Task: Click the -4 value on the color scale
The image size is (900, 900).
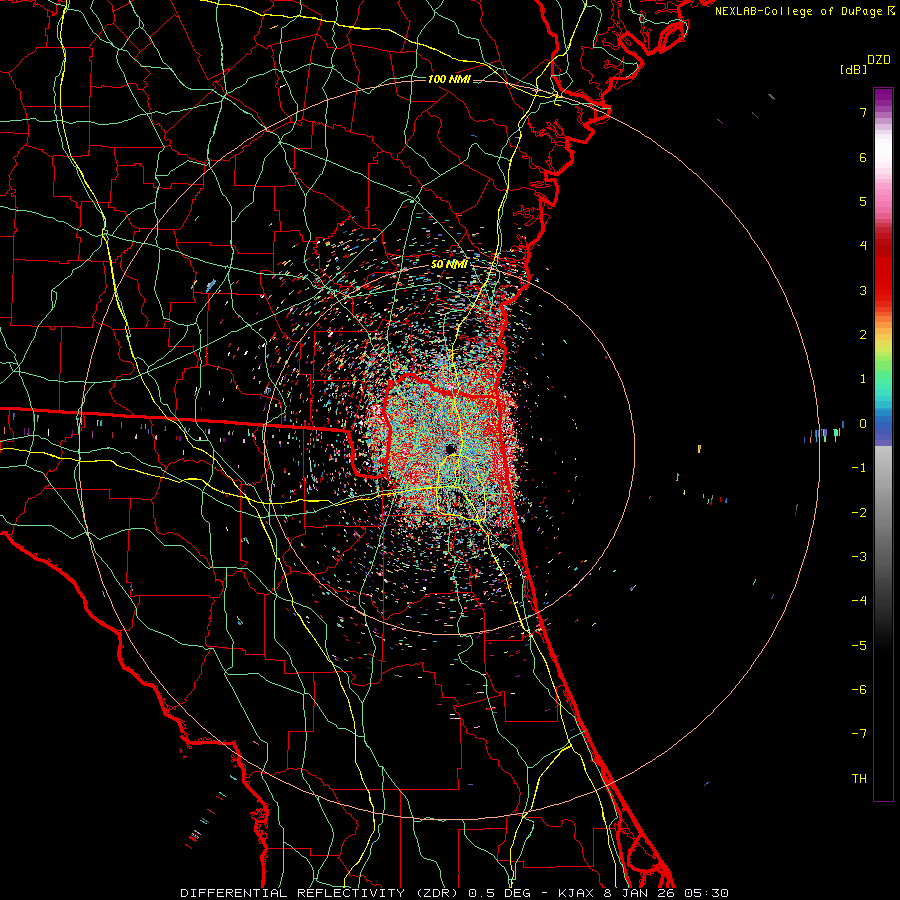Action: 859,601
